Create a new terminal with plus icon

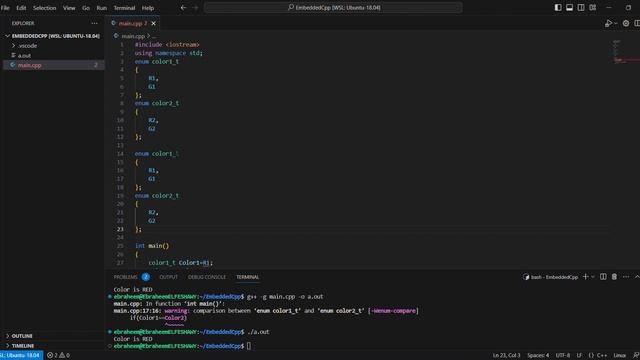(x=585, y=277)
